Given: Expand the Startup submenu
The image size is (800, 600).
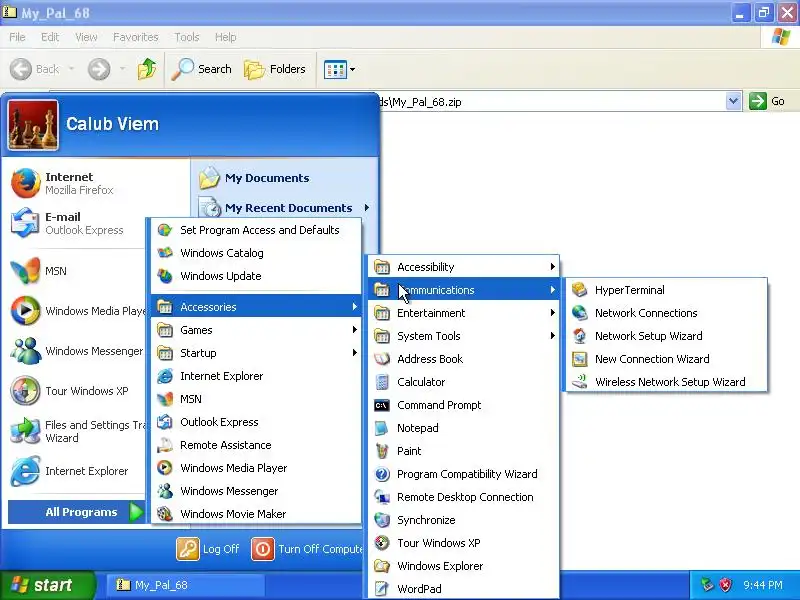Looking at the screenshot, I should click(256, 353).
